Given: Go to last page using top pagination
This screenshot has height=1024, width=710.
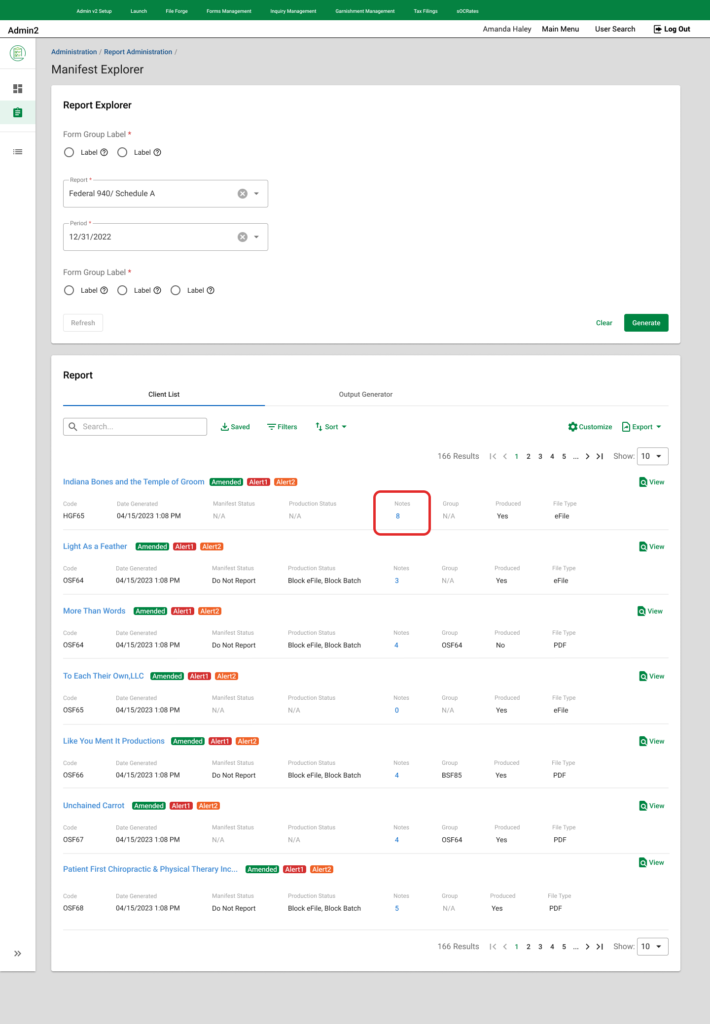Looking at the screenshot, I should tap(599, 456).
